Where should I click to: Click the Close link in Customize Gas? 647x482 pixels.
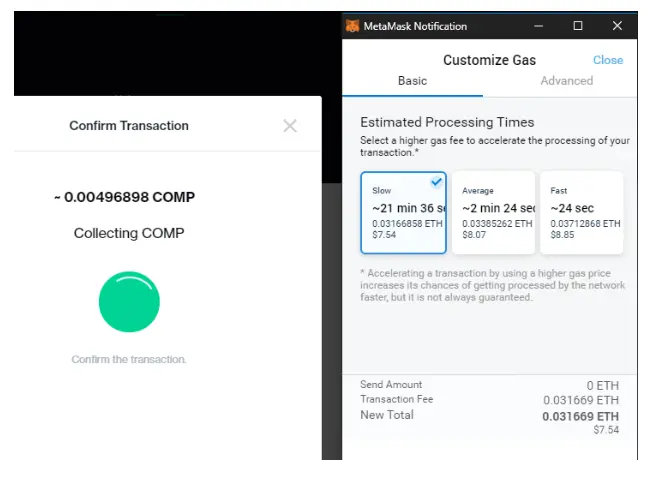click(x=608, y=60)
